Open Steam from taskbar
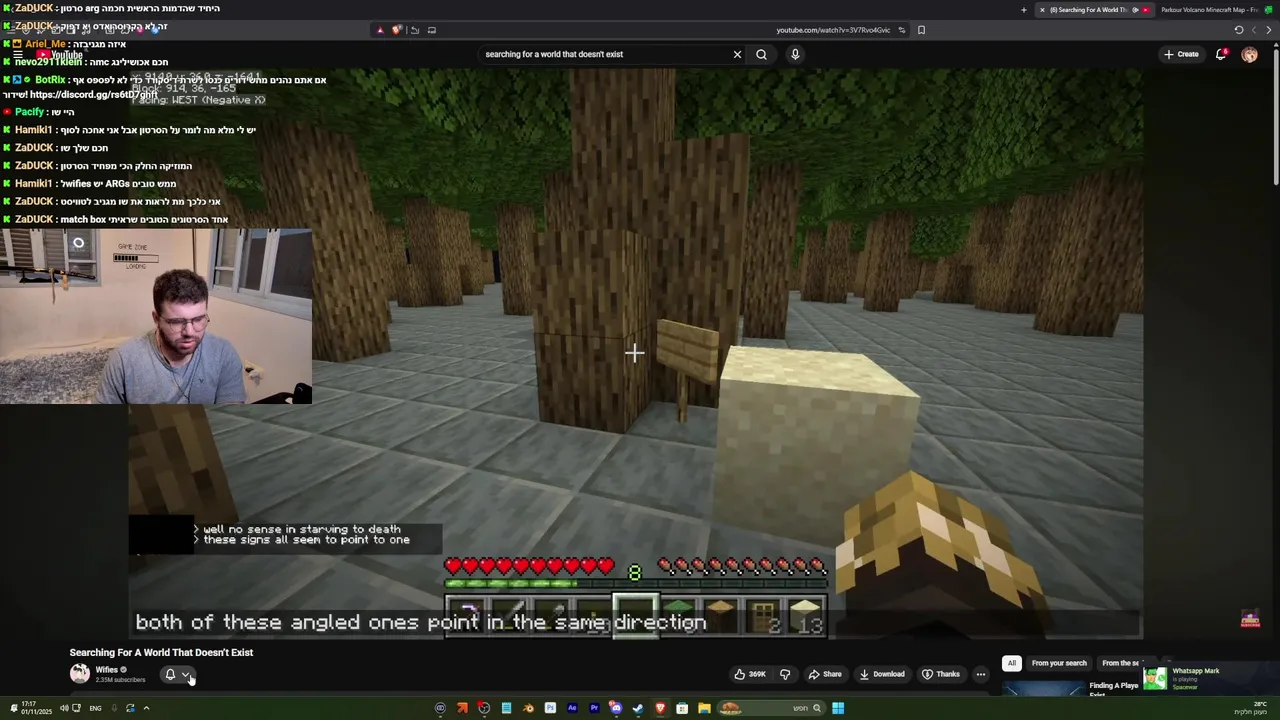 tap(638, 708)
